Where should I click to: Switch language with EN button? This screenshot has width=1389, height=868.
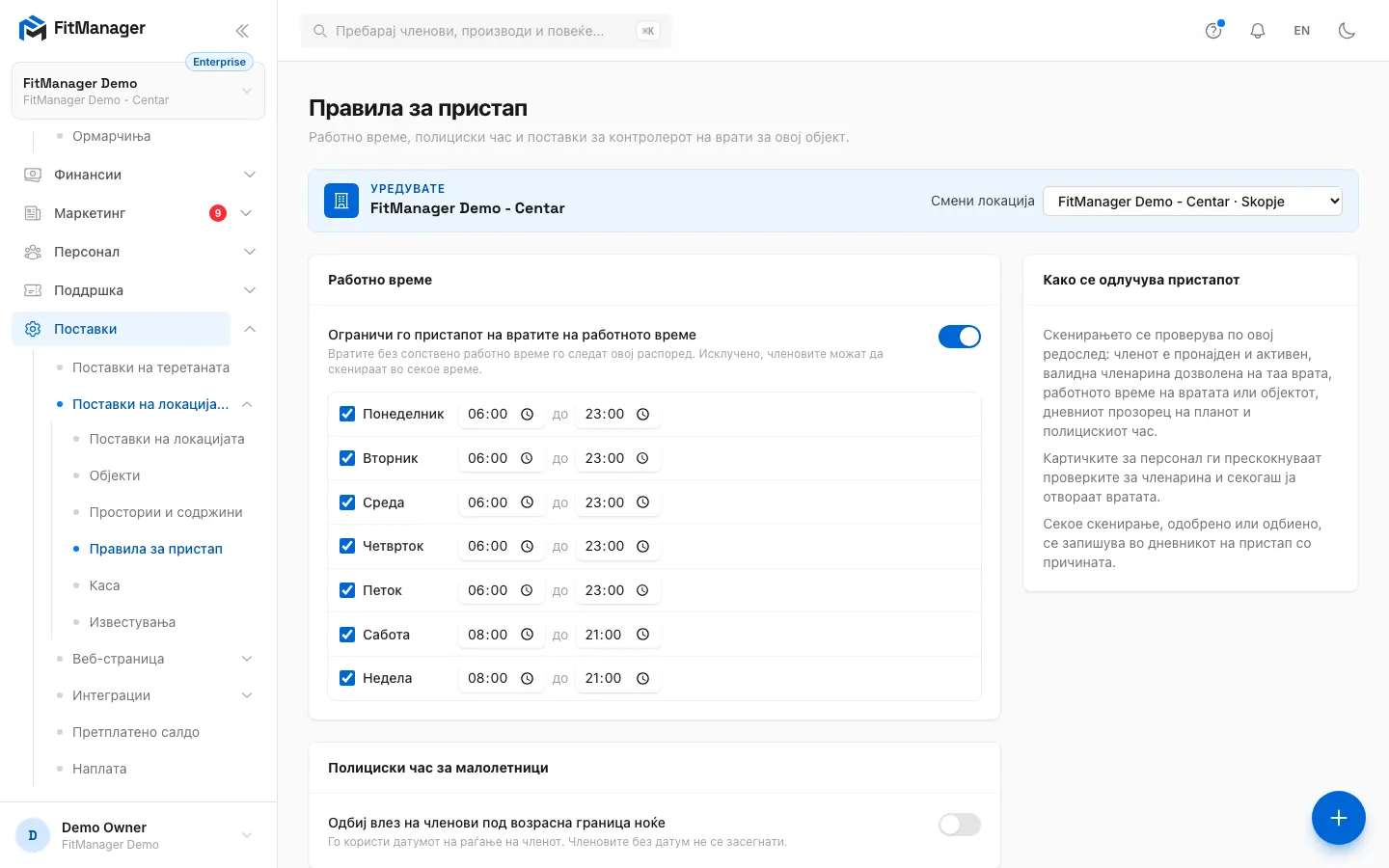[1302, 31]
